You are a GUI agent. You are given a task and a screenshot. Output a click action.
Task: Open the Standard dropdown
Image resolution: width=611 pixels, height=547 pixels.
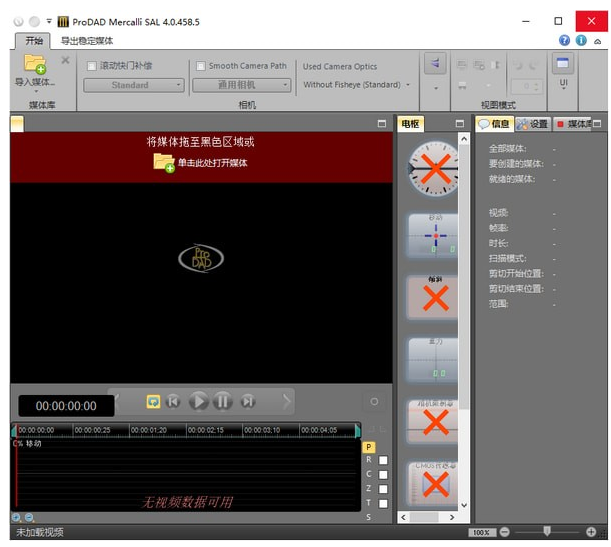[x=133, y=85]
